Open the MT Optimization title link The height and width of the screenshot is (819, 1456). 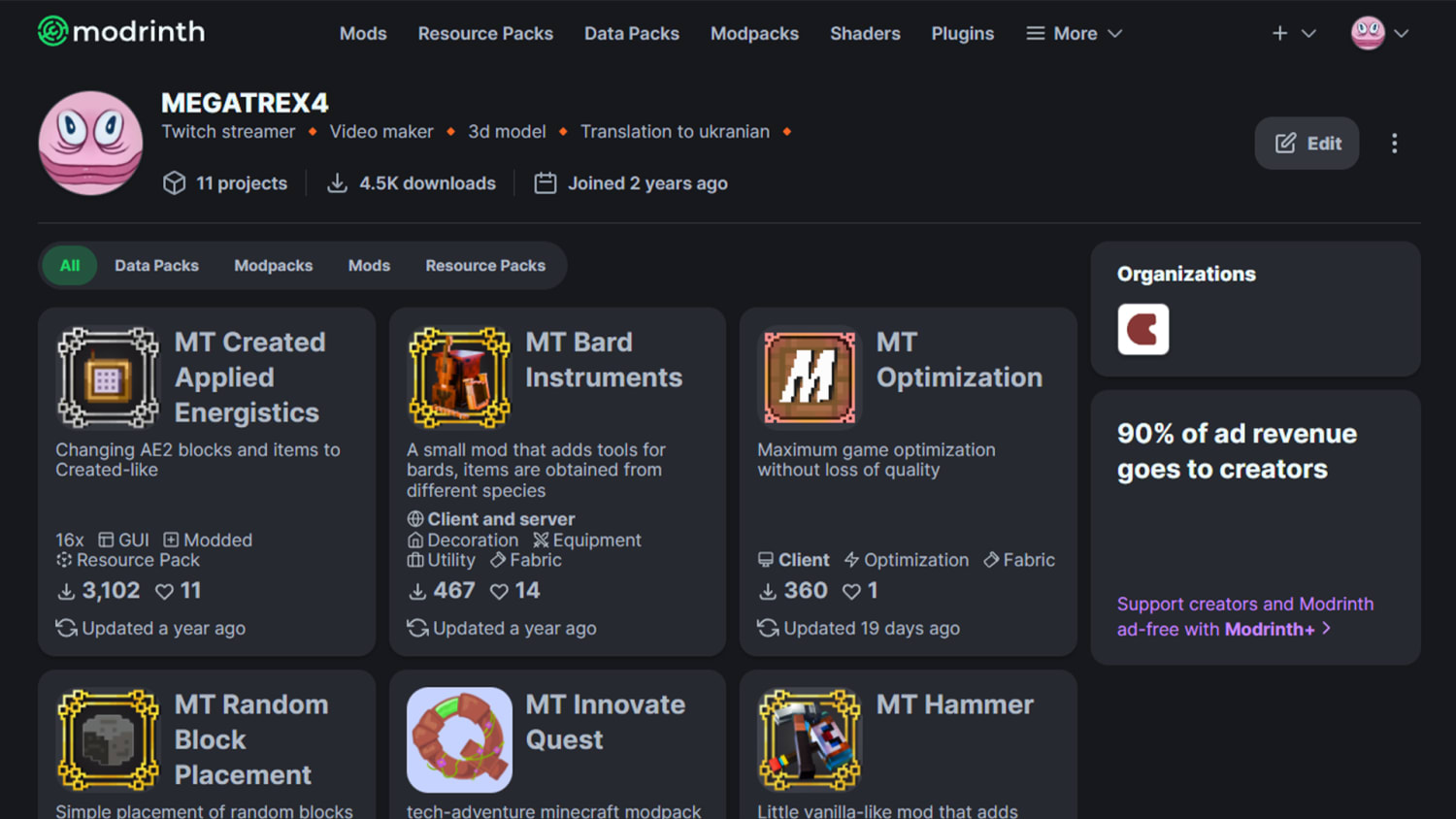(959, 360)
